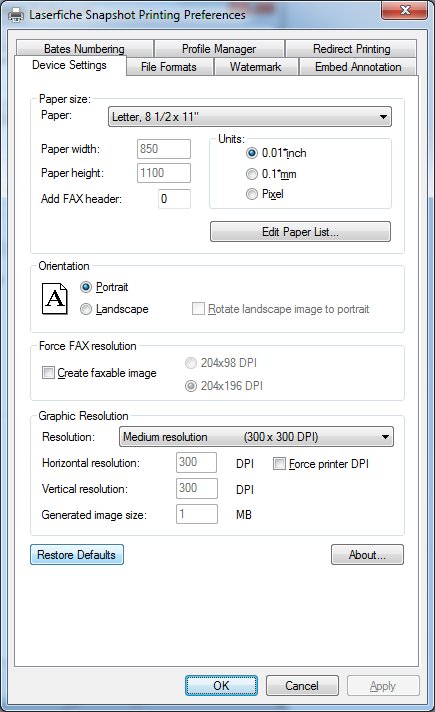Open the Paper size dropdown
The width and height of the screenshot is (435, 712).
(250, 117)
